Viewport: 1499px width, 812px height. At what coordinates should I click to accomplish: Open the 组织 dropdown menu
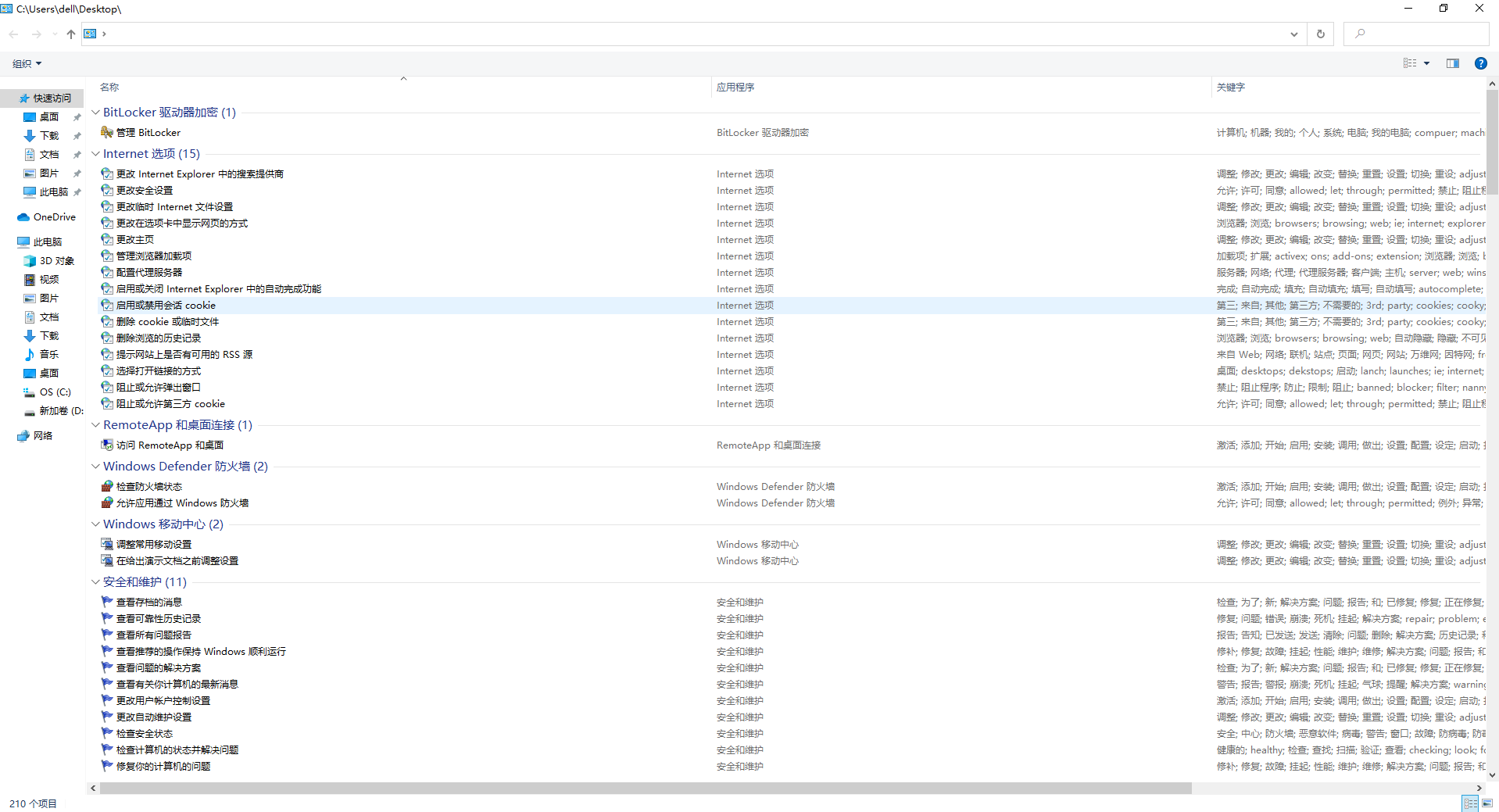click(x=27, y=63)
